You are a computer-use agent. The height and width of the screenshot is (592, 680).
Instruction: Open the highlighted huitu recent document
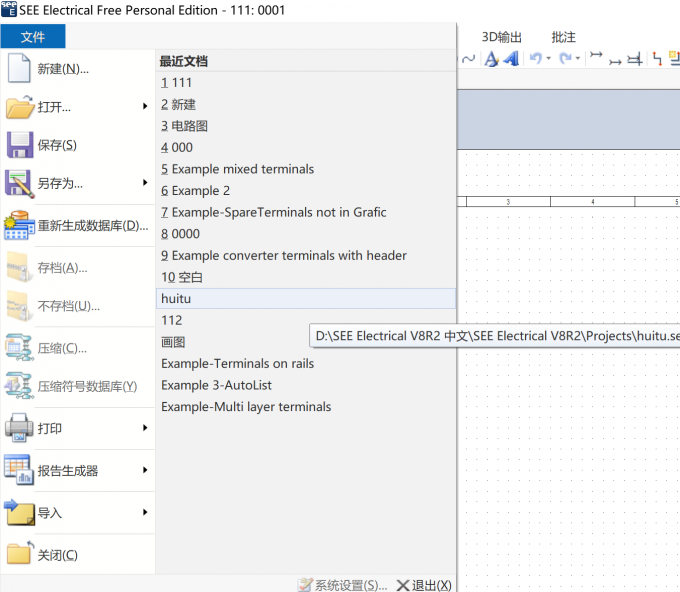(x=306, y=298)
